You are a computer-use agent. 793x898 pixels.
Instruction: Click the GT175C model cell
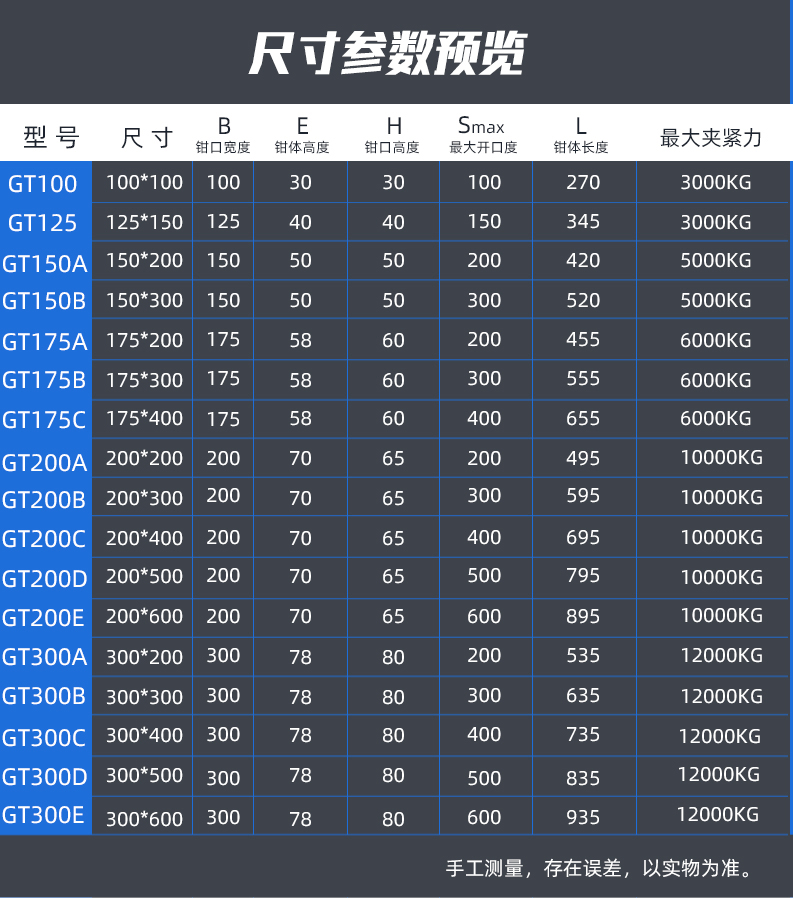[x=45, y=420]
